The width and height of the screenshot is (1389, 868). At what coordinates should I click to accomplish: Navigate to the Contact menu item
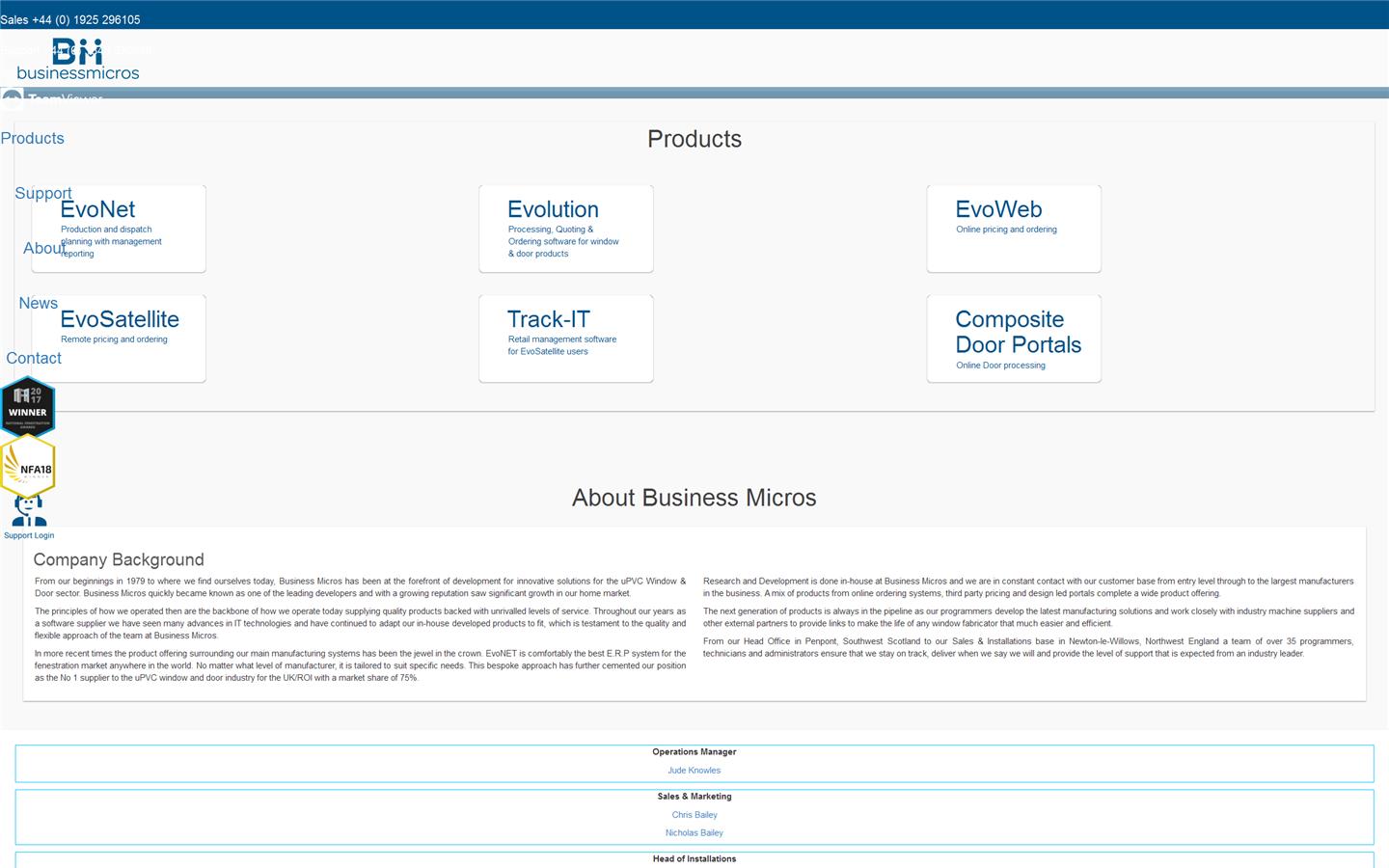(34, 359)
